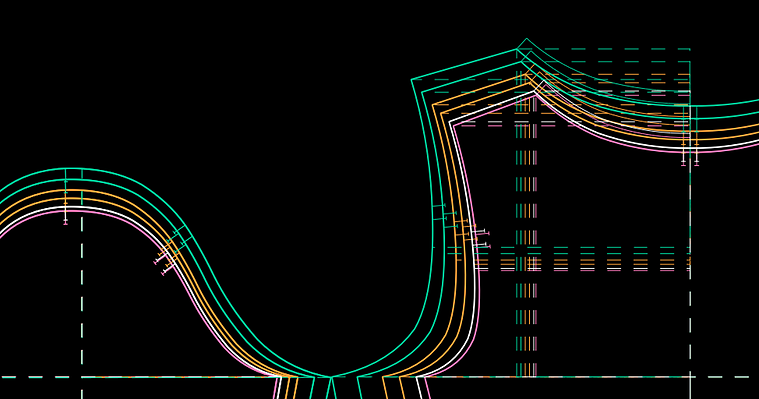759x399 pixels.
Task: Click the armhole notch marks cluster
Action: coord(461,227)
